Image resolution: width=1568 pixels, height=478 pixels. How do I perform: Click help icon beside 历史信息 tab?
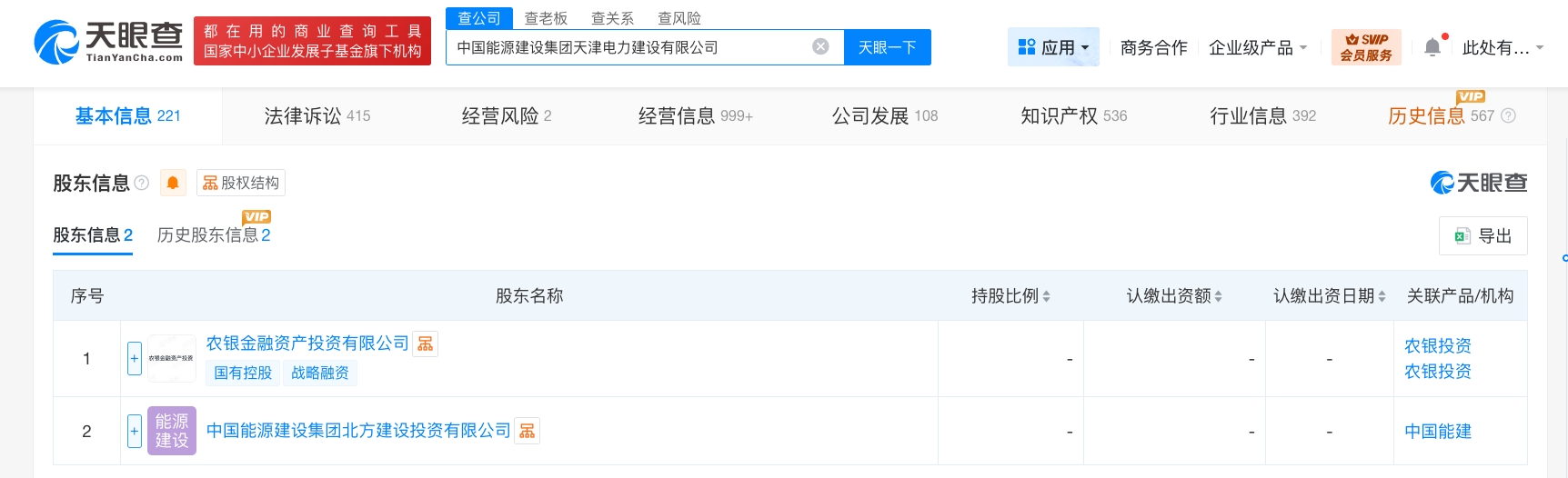click(x=1508, y=115)
